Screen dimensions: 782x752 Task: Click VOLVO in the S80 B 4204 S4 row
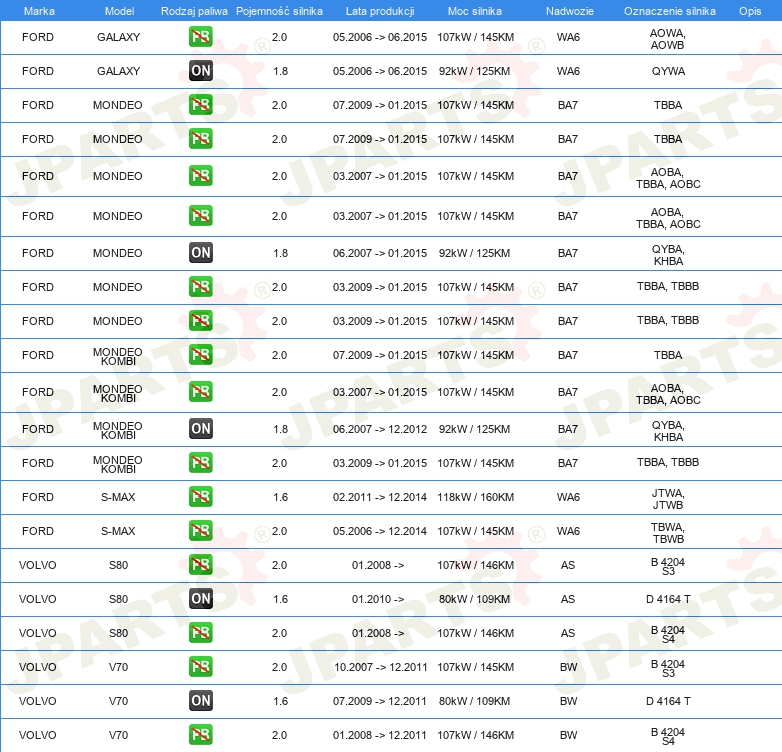tap(37, 633)
